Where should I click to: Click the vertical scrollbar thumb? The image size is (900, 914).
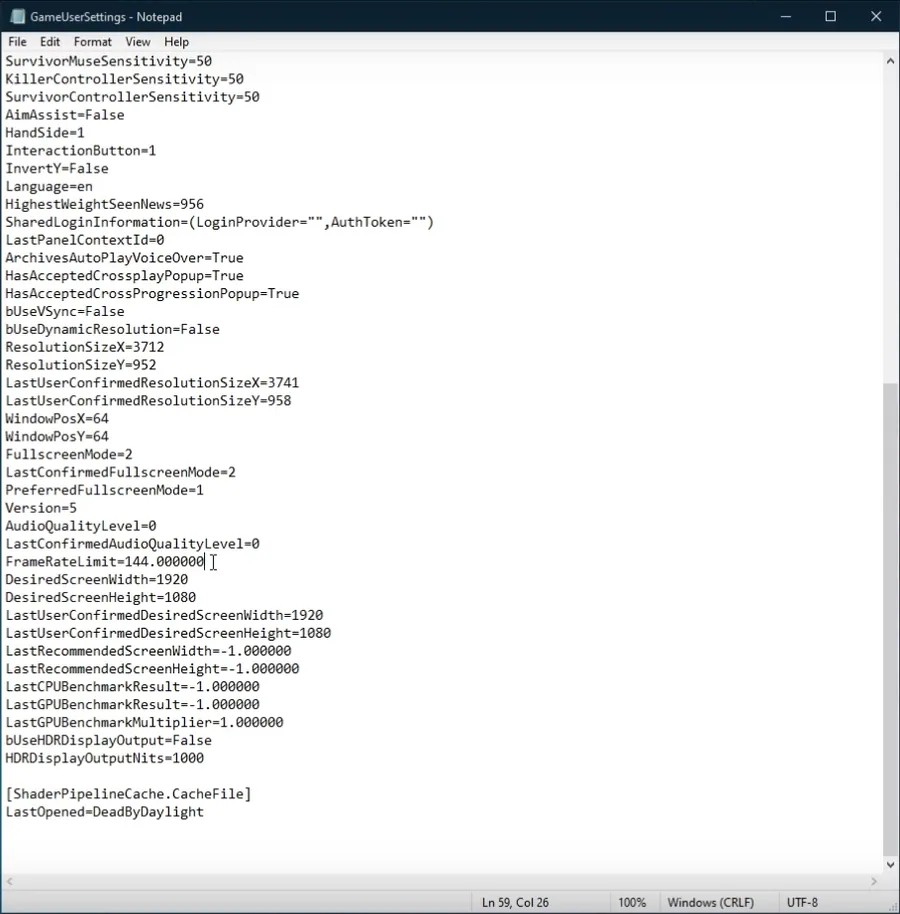pyautogui.click(x=890, y=618)
